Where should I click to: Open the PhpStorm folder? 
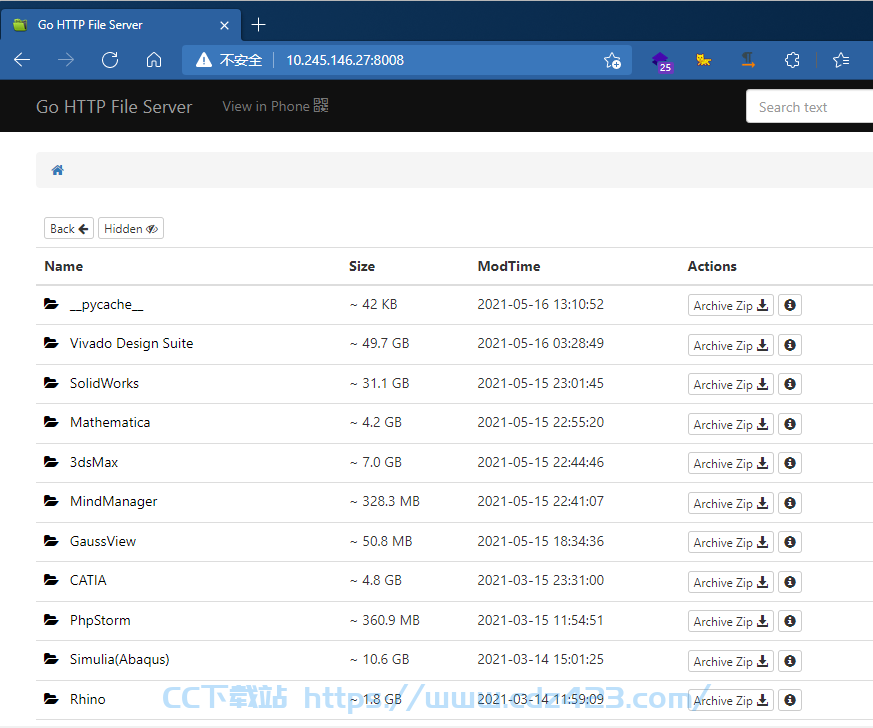coord(100,621)
